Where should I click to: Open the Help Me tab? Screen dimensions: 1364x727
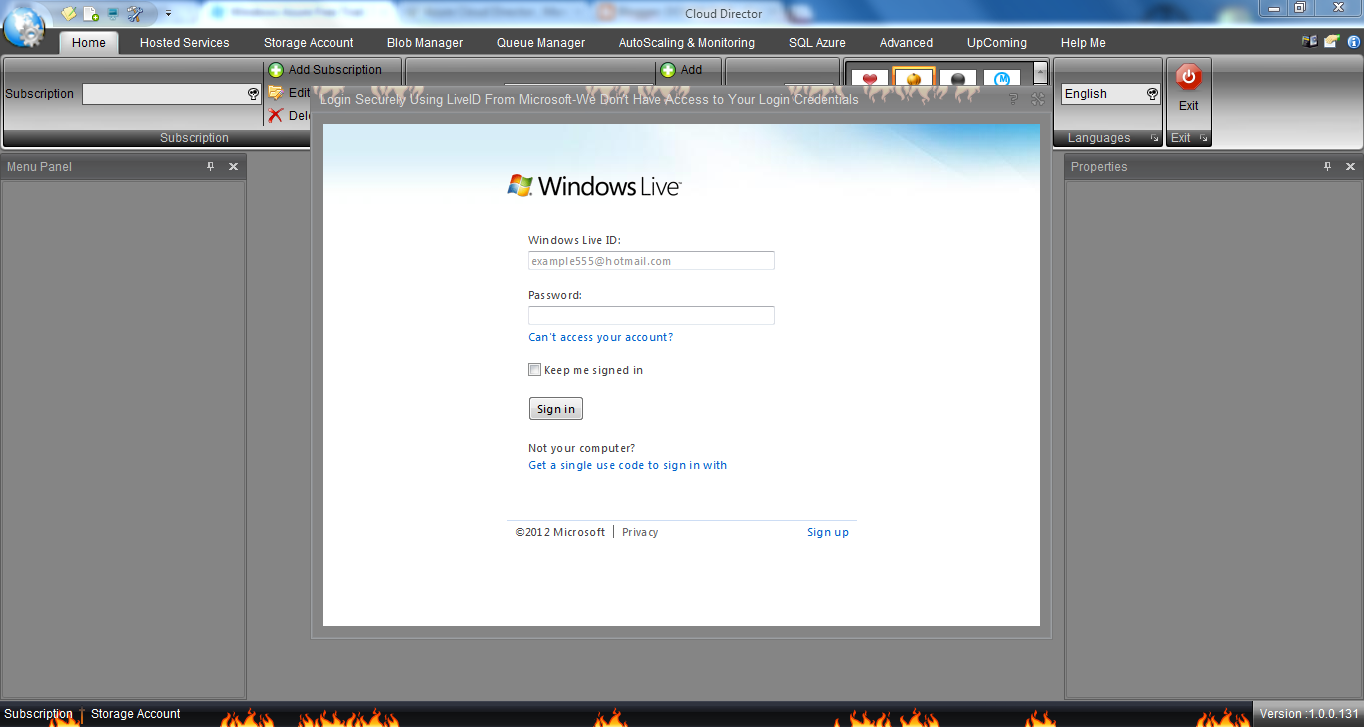coord(1083,43)
